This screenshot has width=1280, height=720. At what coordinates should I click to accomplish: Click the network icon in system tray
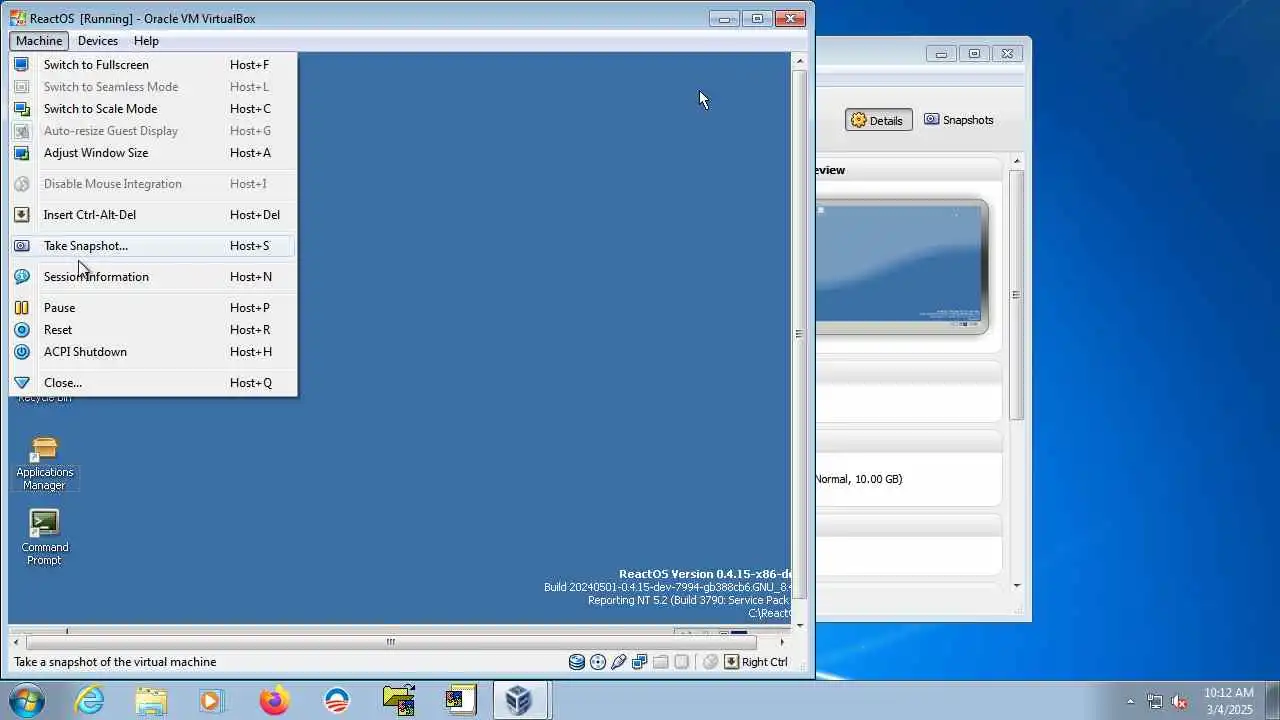(x=1155, y=701)
